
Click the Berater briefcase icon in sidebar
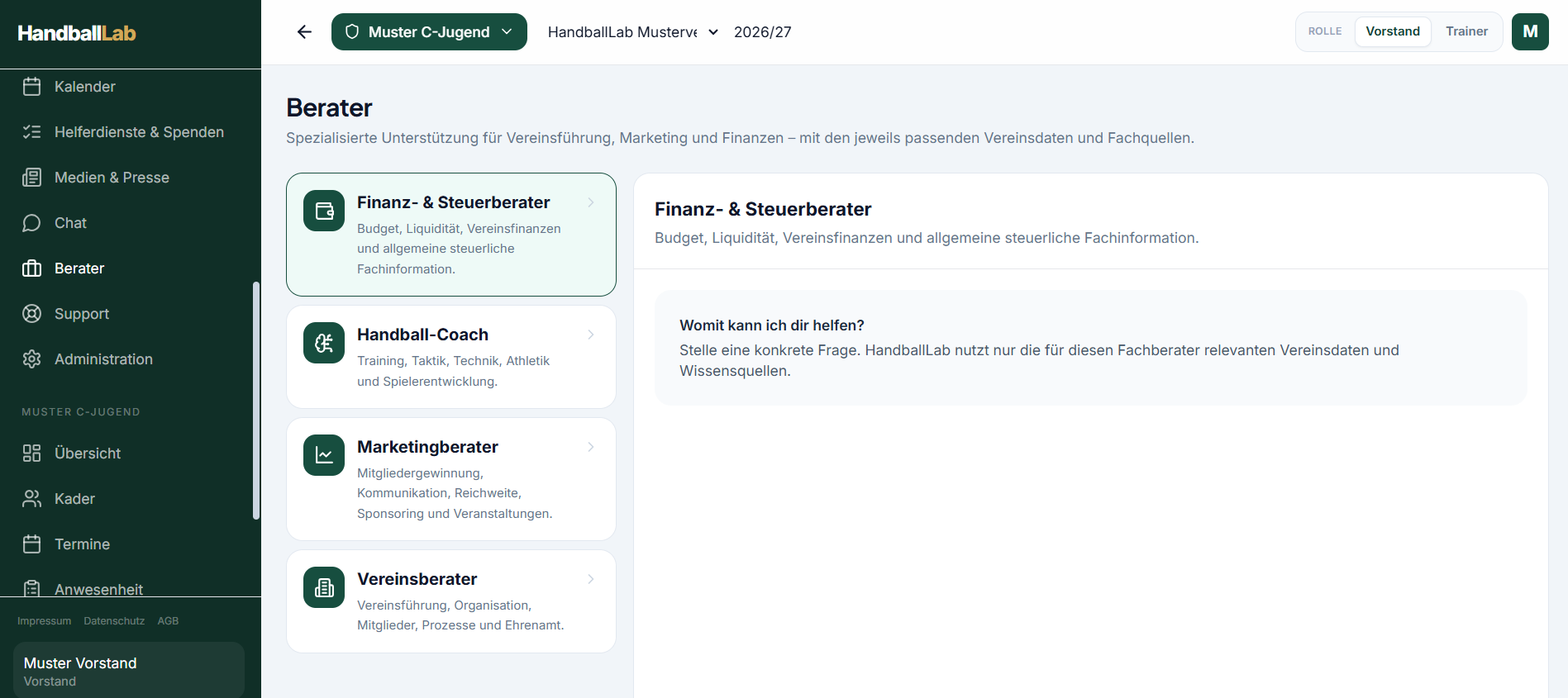coord(32,268)
